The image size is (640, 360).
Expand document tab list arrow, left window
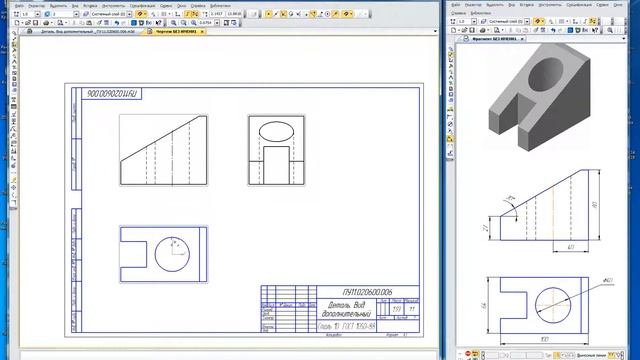435,31
